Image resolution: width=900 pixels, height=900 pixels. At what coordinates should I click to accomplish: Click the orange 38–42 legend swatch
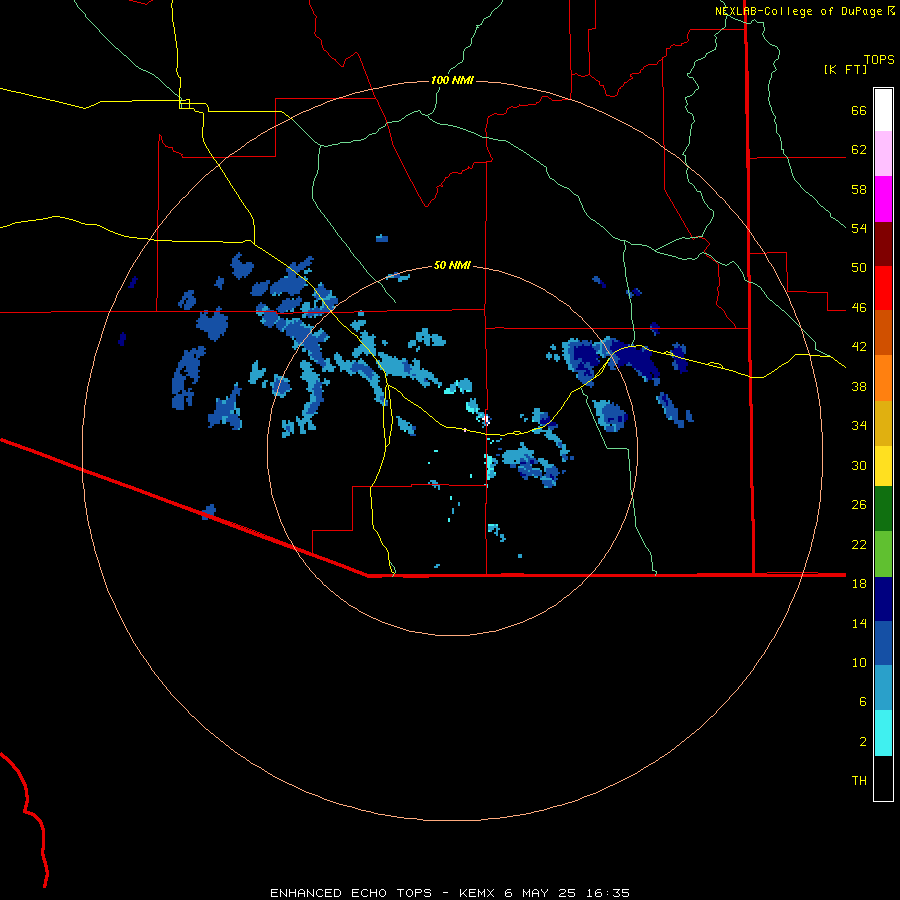point(883,378)
